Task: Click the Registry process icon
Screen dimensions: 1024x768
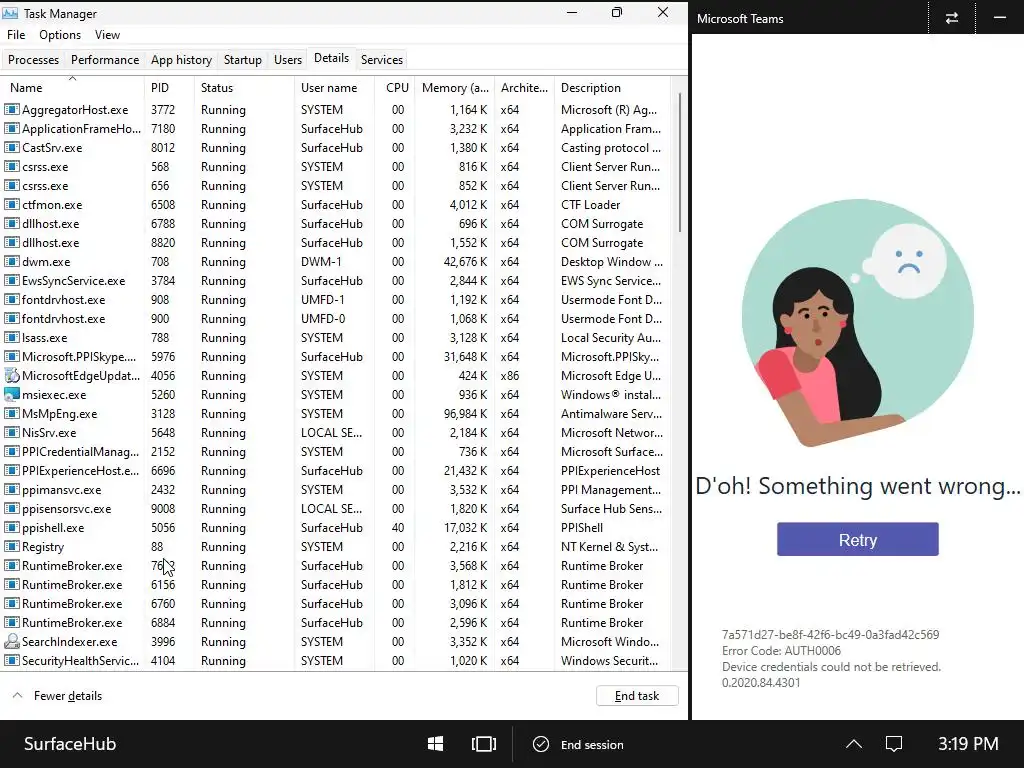Action: [x=12, y=546]
